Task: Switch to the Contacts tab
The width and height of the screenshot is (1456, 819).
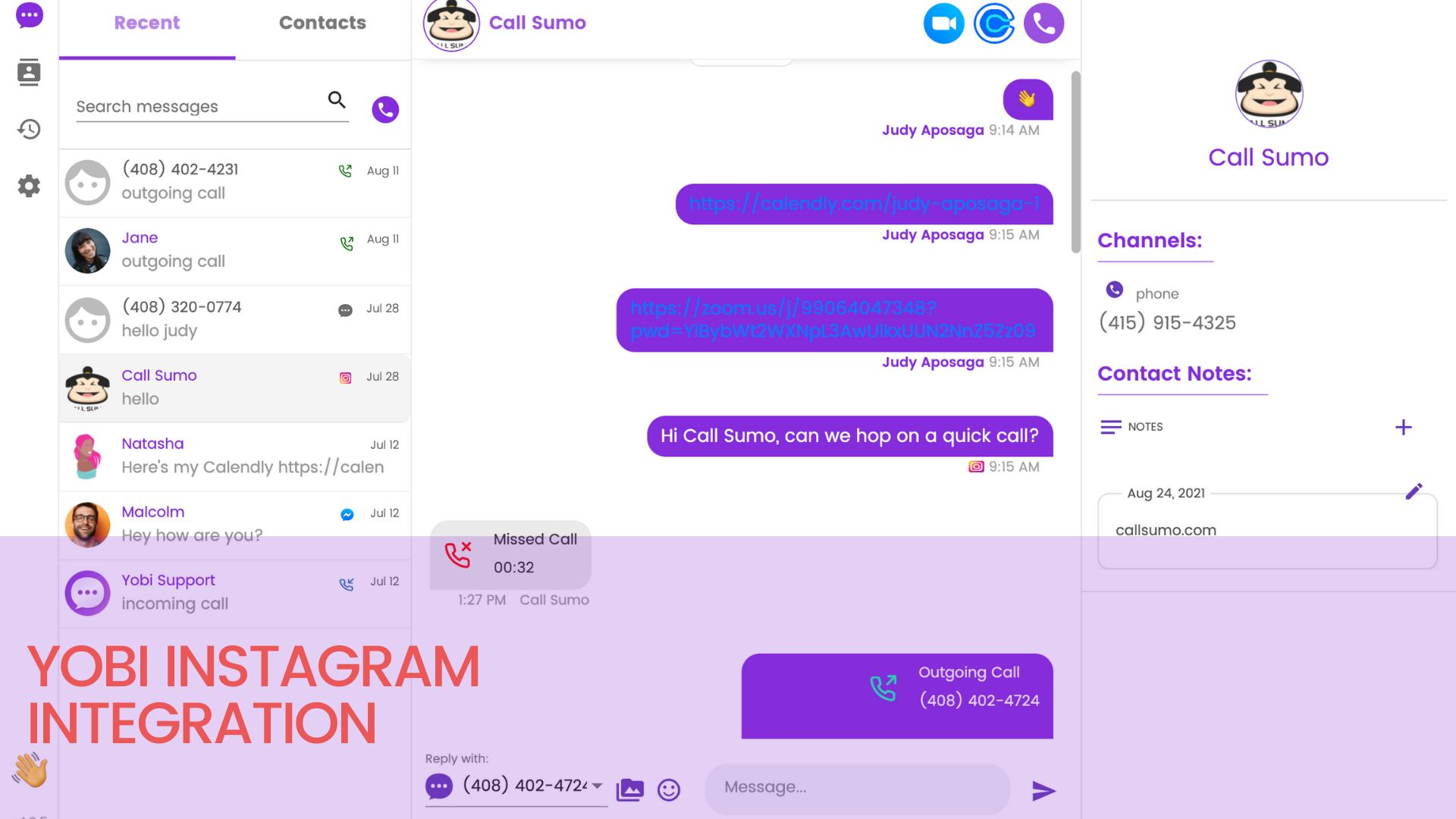Action: coord(322,23)
